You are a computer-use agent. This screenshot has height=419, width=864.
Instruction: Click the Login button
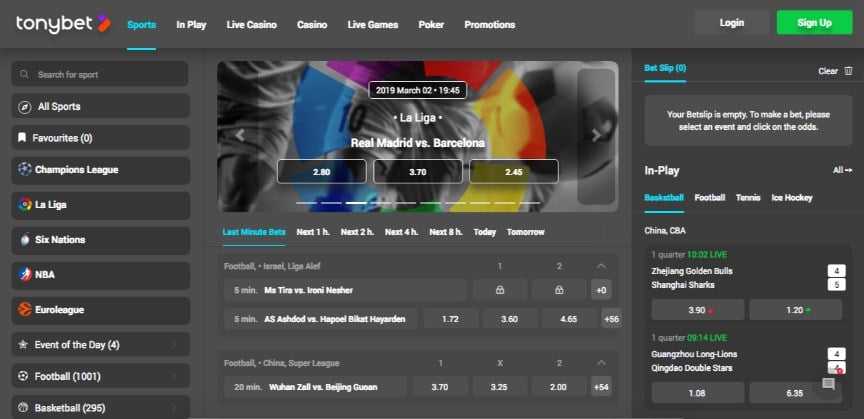coord(732,23)
